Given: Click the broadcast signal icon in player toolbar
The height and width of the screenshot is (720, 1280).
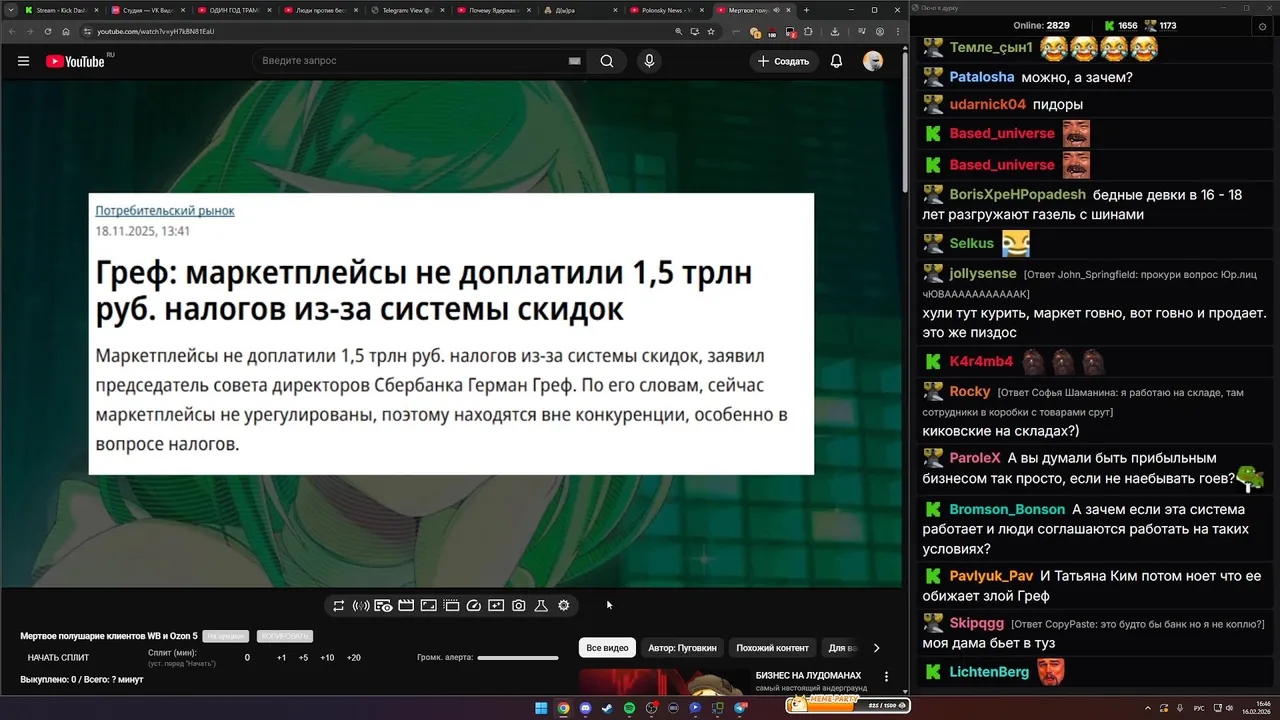Looking at the screenshot, I should point(361,606).
